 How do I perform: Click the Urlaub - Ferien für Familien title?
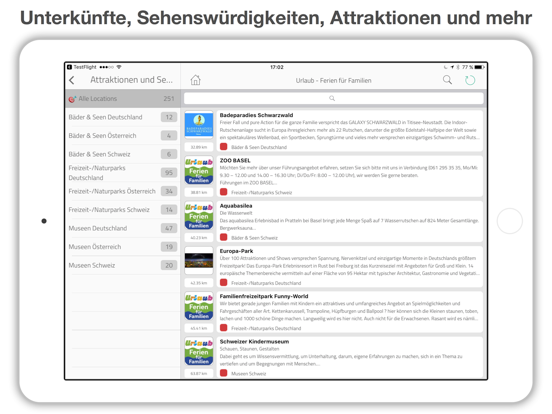333,81
